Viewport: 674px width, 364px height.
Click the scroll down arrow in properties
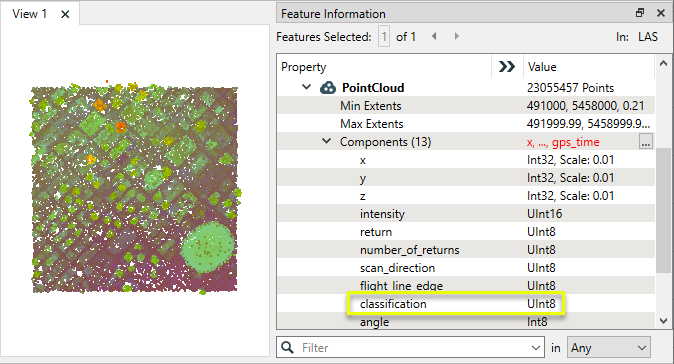point(663,321)
